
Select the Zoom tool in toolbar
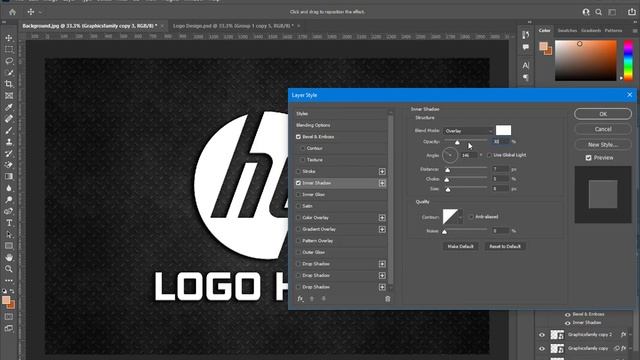9,269
